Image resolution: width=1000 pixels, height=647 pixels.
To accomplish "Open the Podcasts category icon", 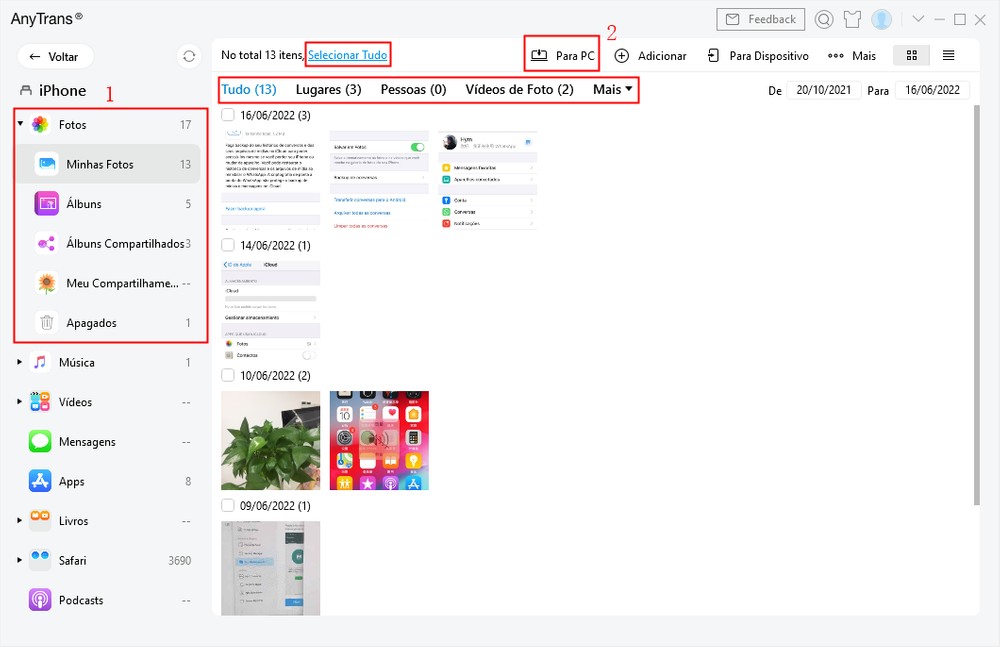I will click(40, 599).
